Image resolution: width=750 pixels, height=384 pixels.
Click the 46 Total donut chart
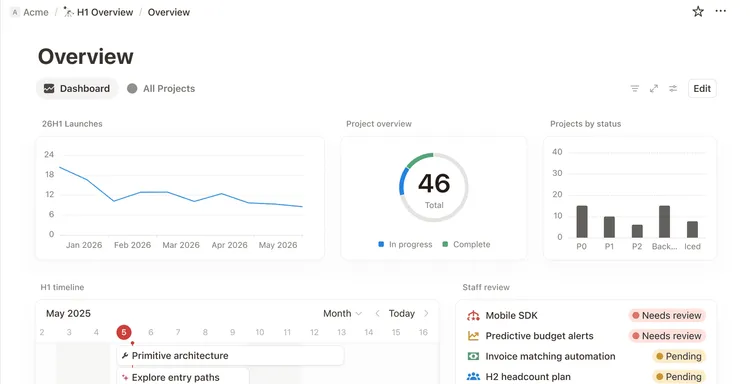pos(433,187)
